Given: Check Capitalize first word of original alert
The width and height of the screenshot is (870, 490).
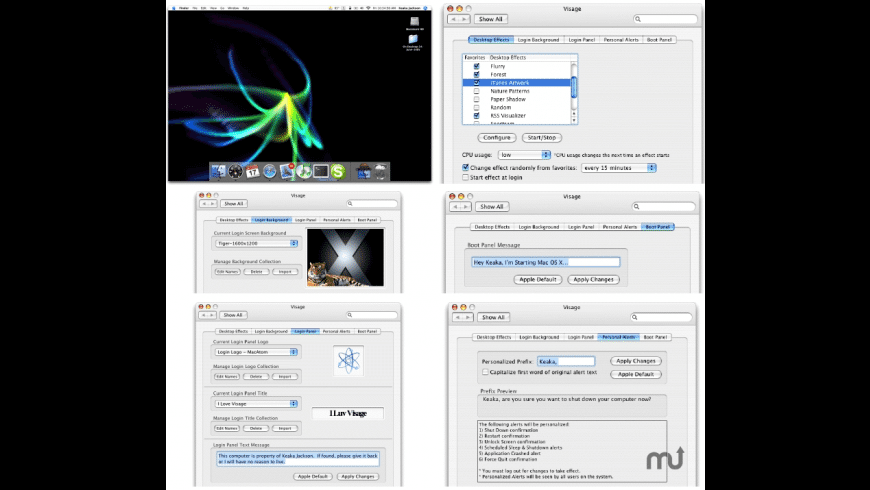Looking at the screenshot, I should (485, 372).
